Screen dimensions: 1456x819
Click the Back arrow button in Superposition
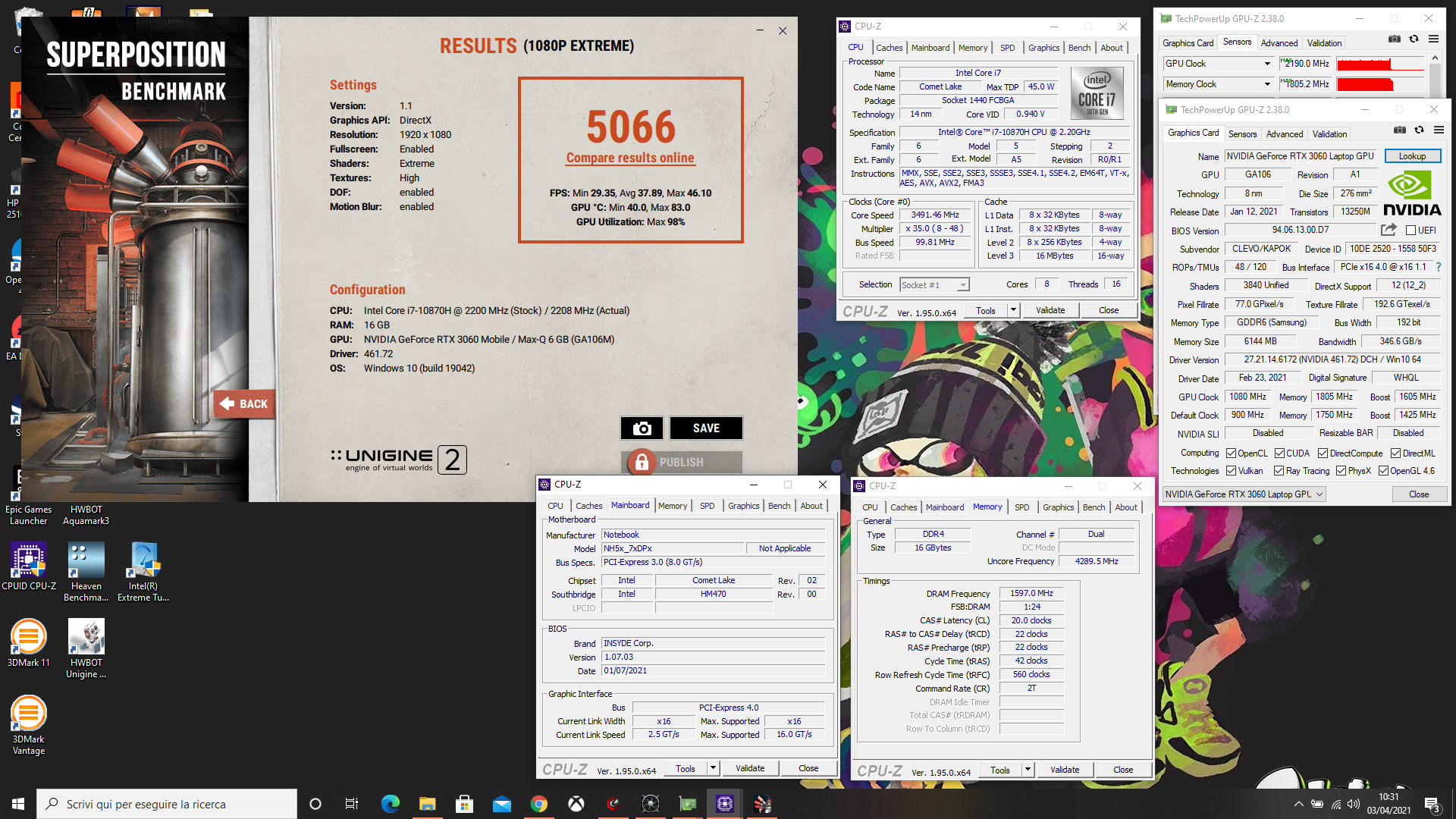(244, 404)
